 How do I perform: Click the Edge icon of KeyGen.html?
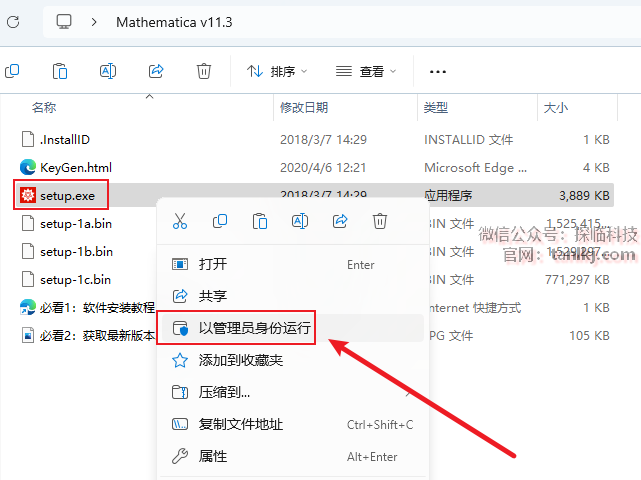pyautogui.click(x=28, y=167)
